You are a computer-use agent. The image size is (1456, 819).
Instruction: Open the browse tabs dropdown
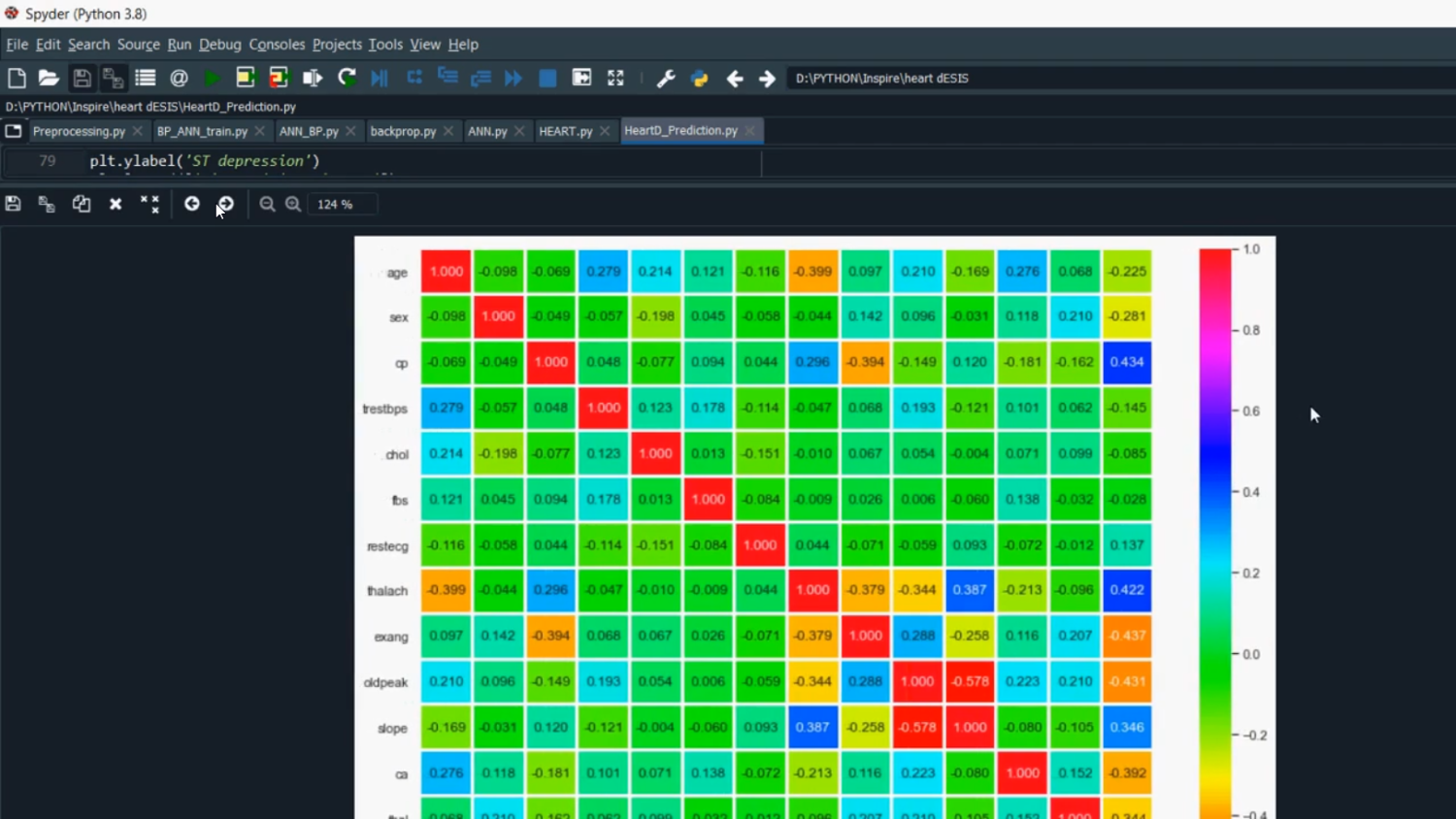coord(14,130)
